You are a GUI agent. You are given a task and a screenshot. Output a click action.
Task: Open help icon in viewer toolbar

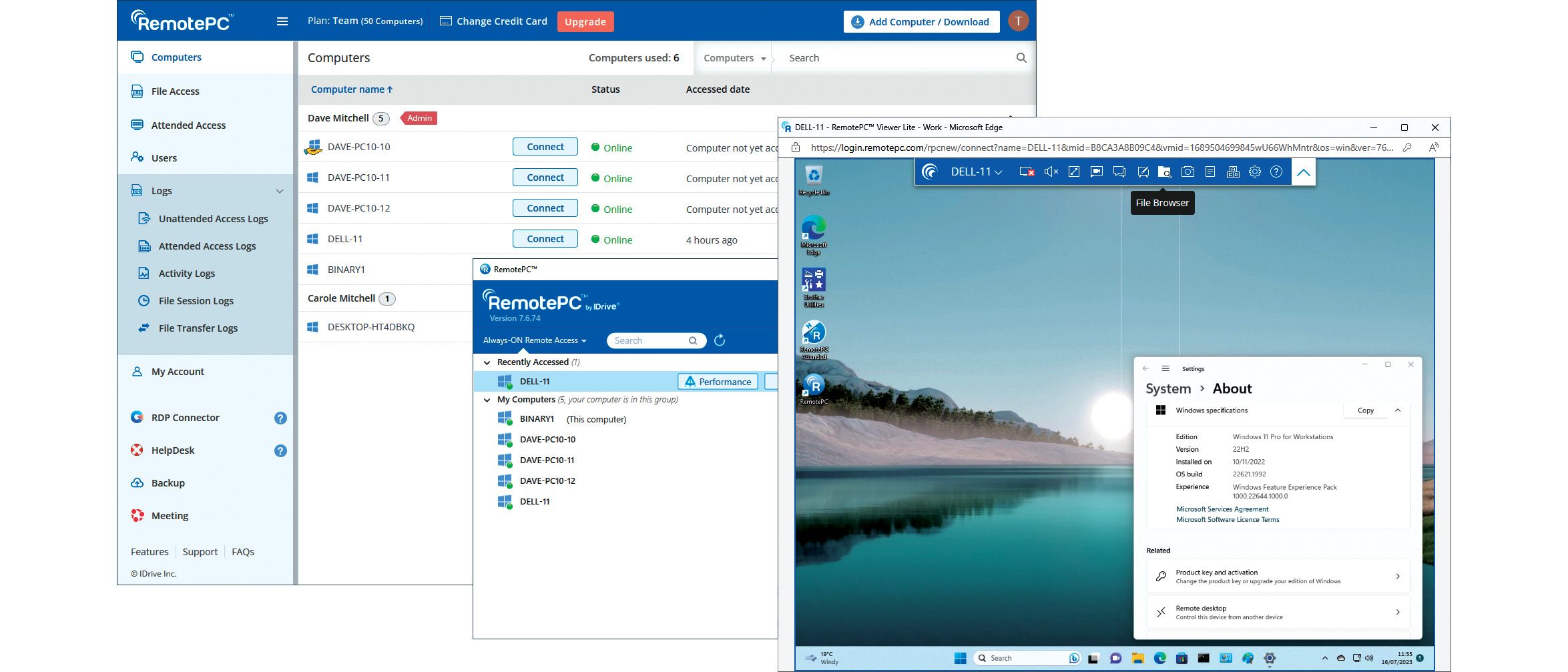[x=1276, y=172]
